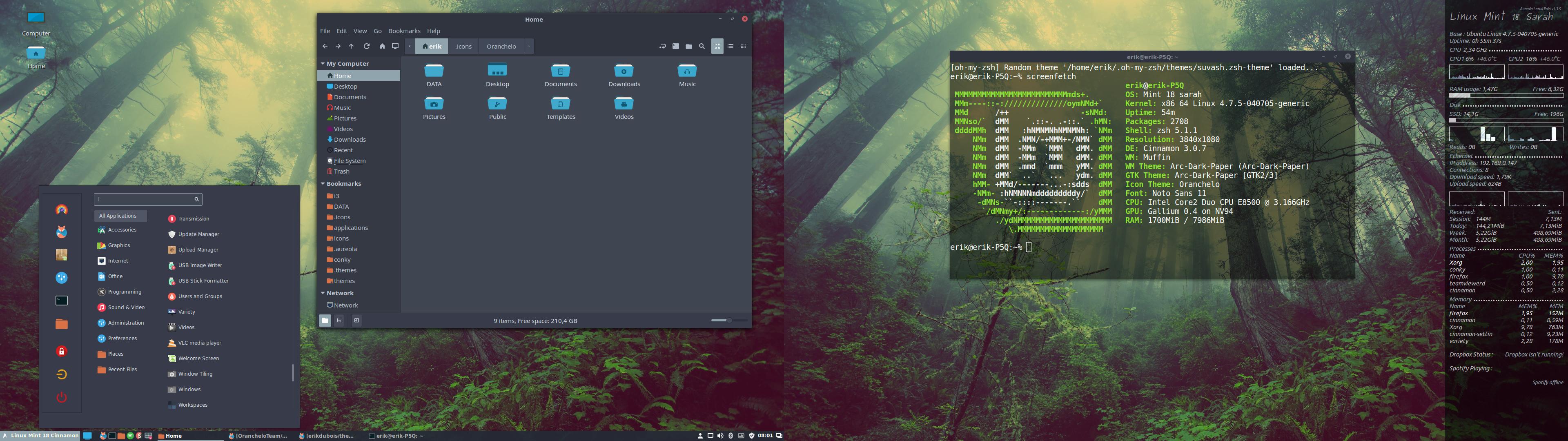This screenshot has height=441, width=1568.
Task: Open Go menu
Action: point(377,31)
